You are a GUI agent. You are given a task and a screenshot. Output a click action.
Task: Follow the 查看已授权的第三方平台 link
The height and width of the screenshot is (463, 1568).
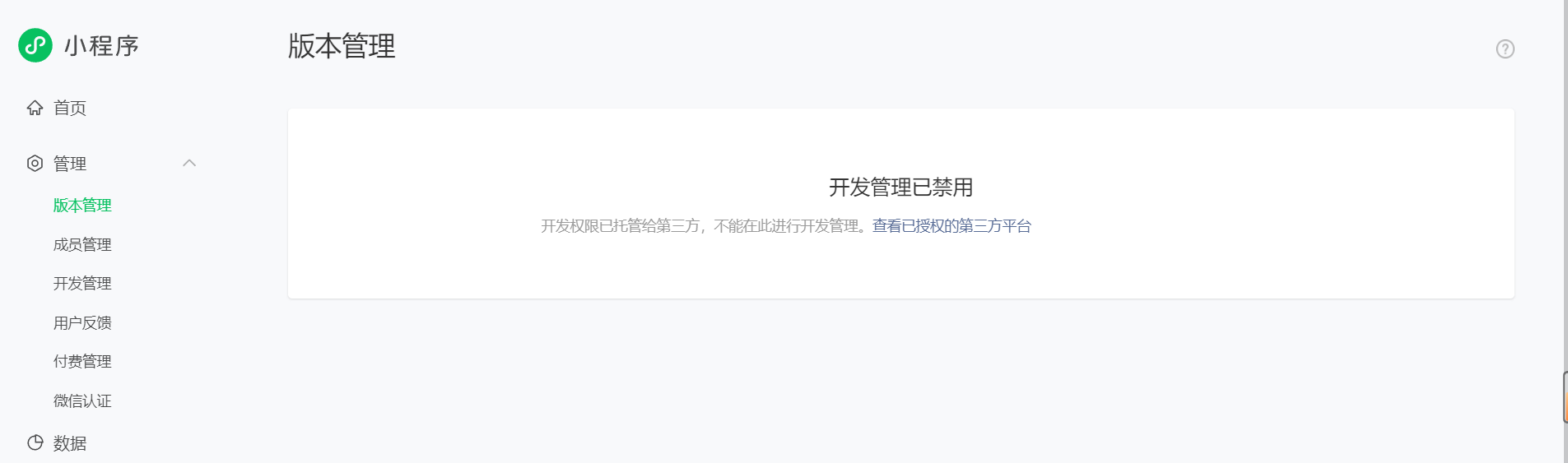coord(952,226)
